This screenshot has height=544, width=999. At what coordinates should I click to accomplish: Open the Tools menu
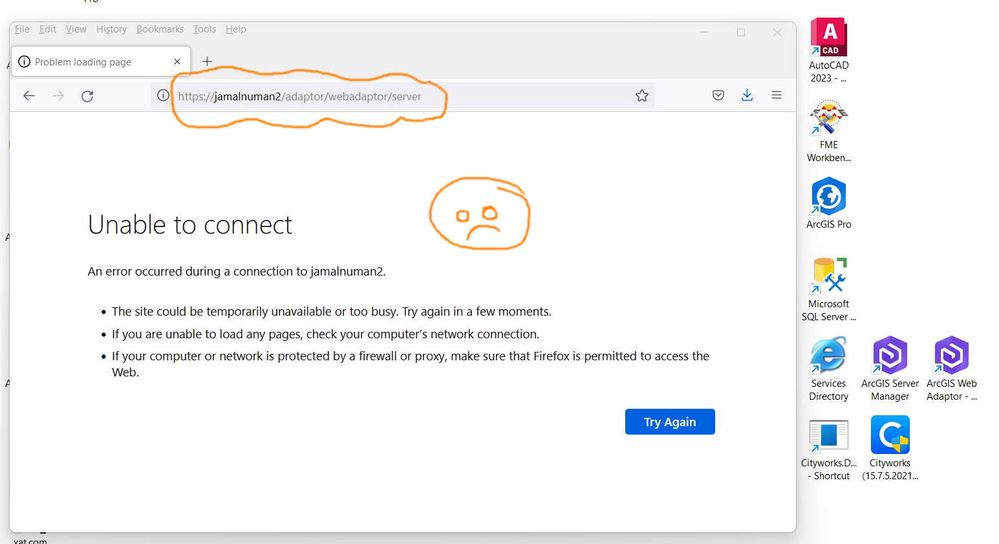[x=204, y=30]
